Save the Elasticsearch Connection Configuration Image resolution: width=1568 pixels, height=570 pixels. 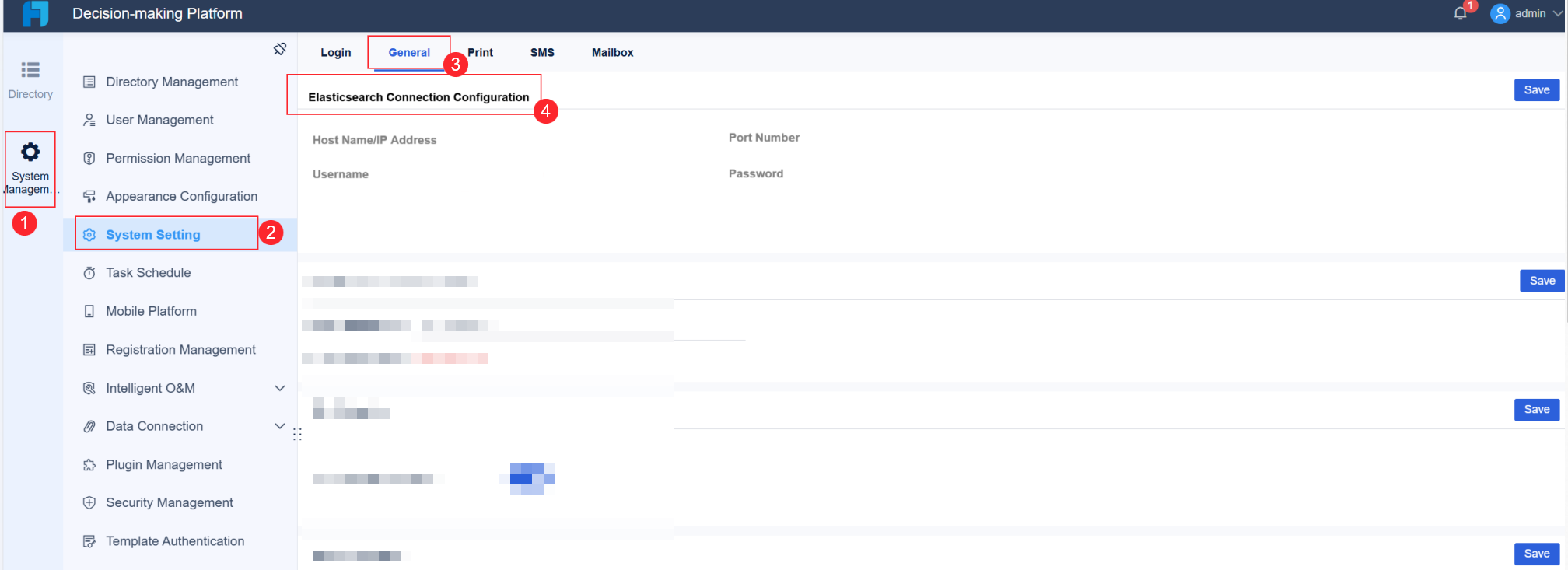click(x=1537, y=90)
